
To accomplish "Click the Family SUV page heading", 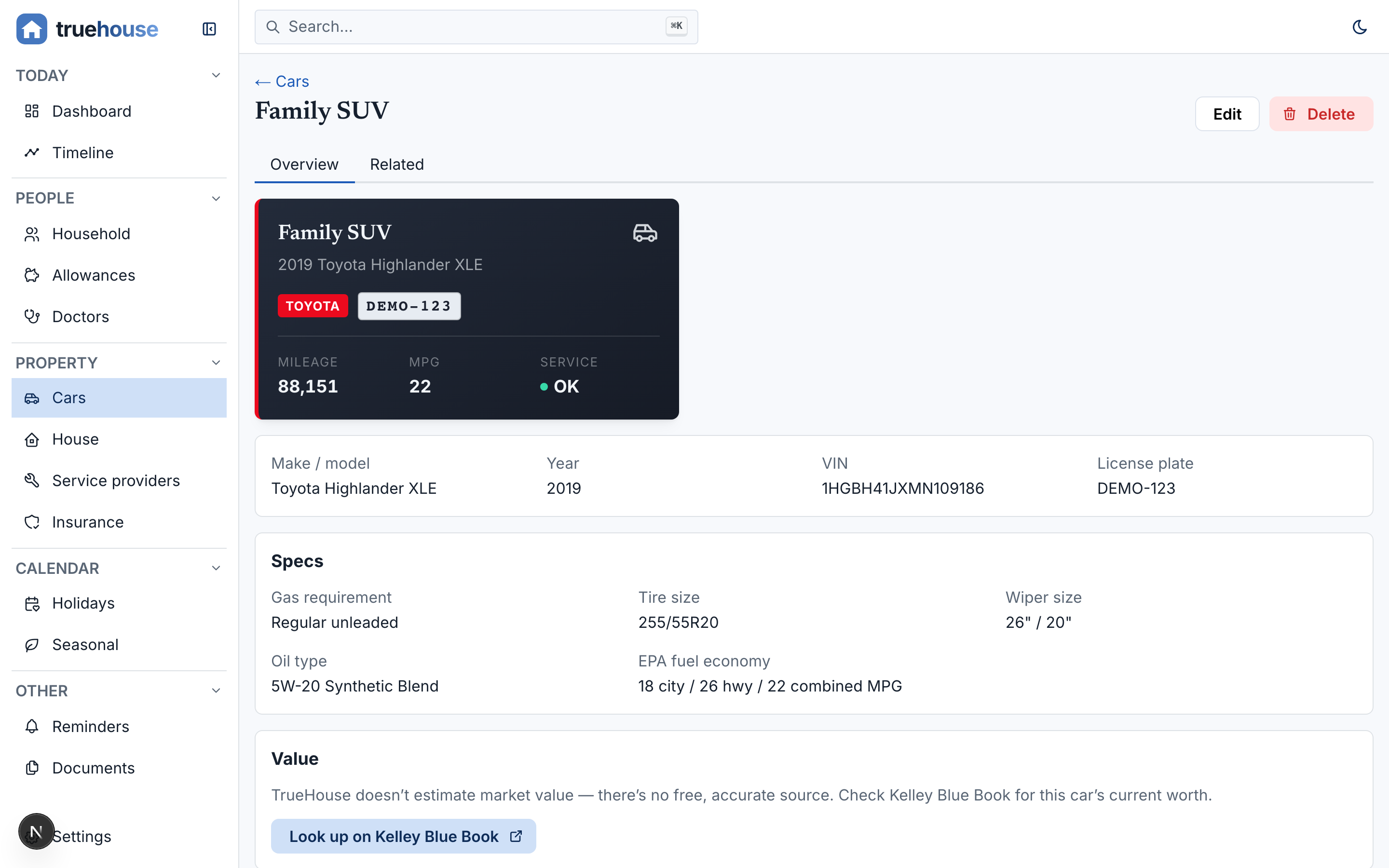I will pos(321,110).
